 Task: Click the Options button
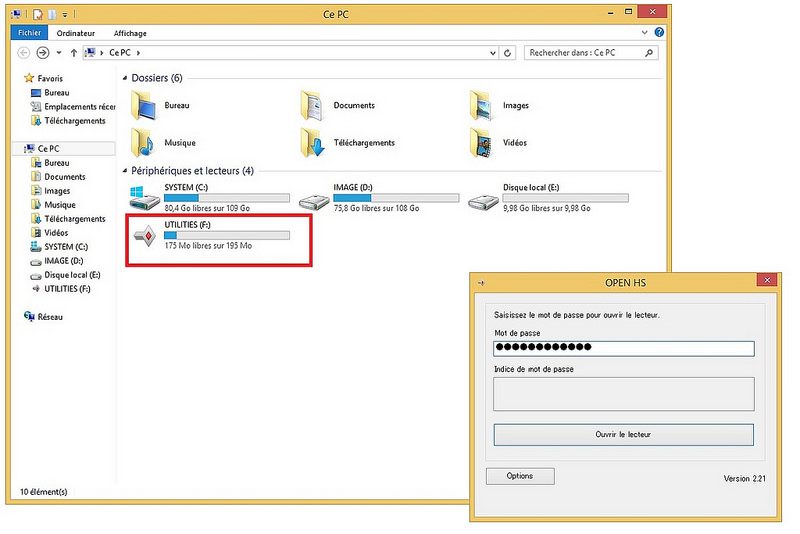[519, 476]
